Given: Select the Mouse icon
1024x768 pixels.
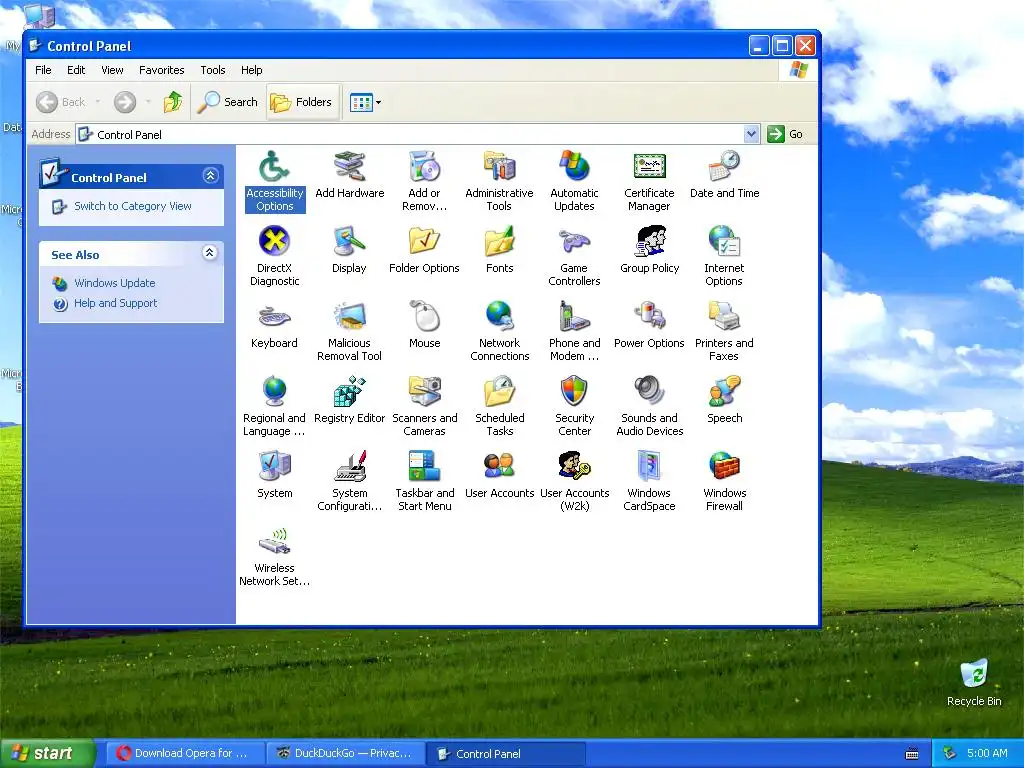Looking at the screenshot, I should (x=424, y=325).
